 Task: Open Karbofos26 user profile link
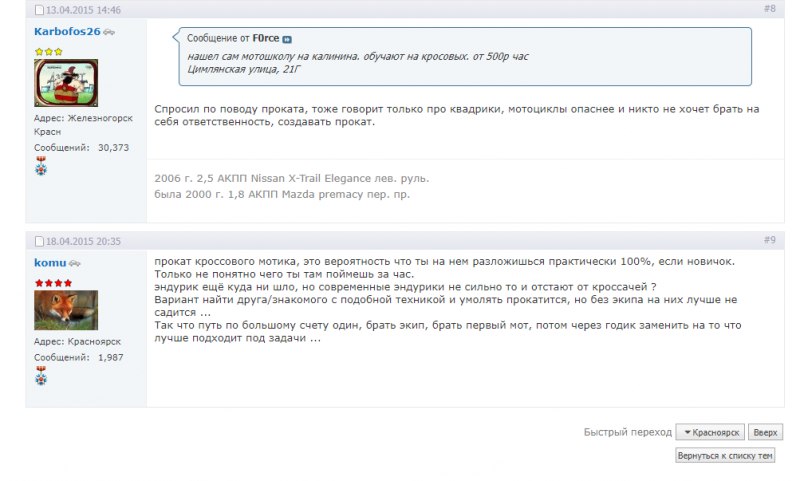(67, 32)
